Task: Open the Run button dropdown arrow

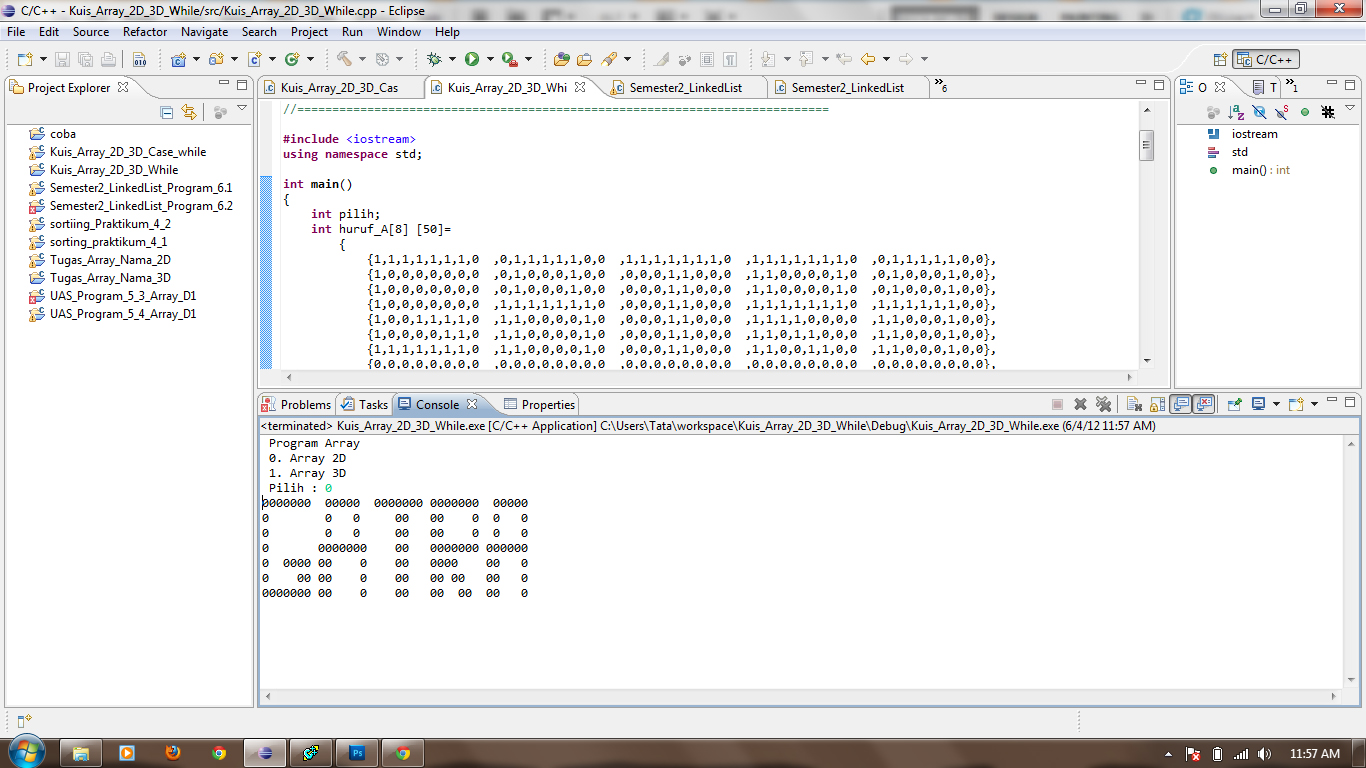Action: point(489,58)
